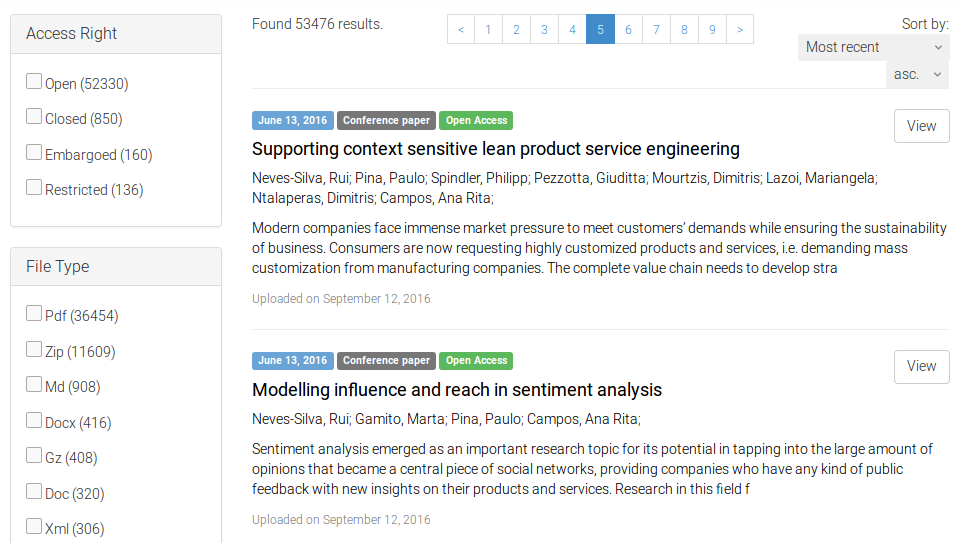Image resolution: width=962 pixels, height=543 pixels.
Task: Go to previous results page arrow
Action: click(x=460, y=30)
